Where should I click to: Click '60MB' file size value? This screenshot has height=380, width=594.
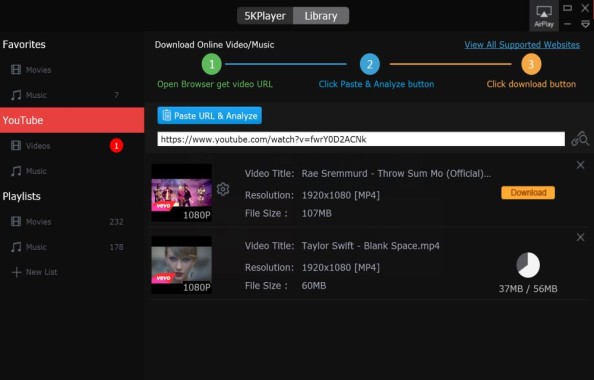314,285
